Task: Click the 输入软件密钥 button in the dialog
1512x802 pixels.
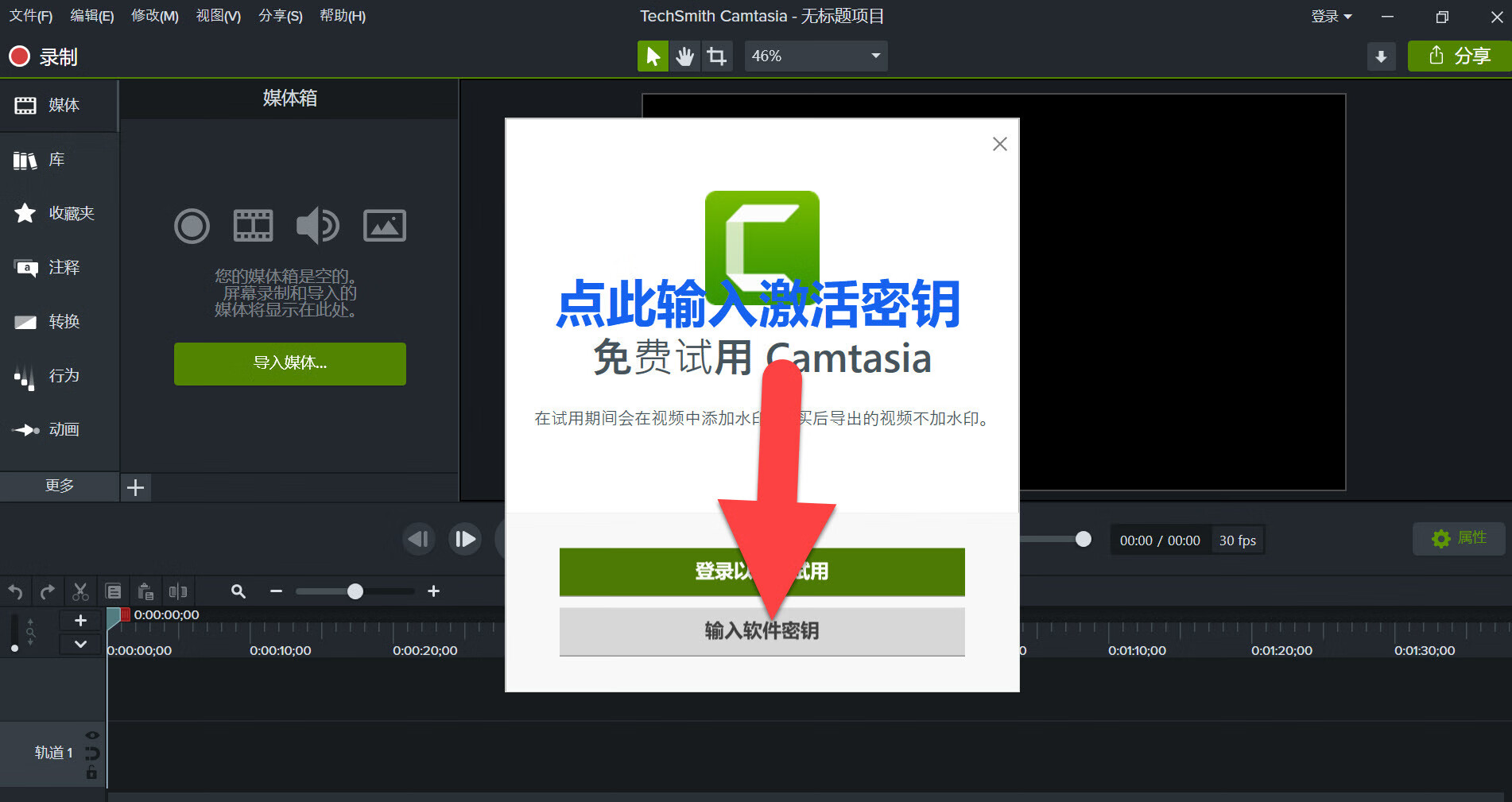Action: [x=762, y=631]
